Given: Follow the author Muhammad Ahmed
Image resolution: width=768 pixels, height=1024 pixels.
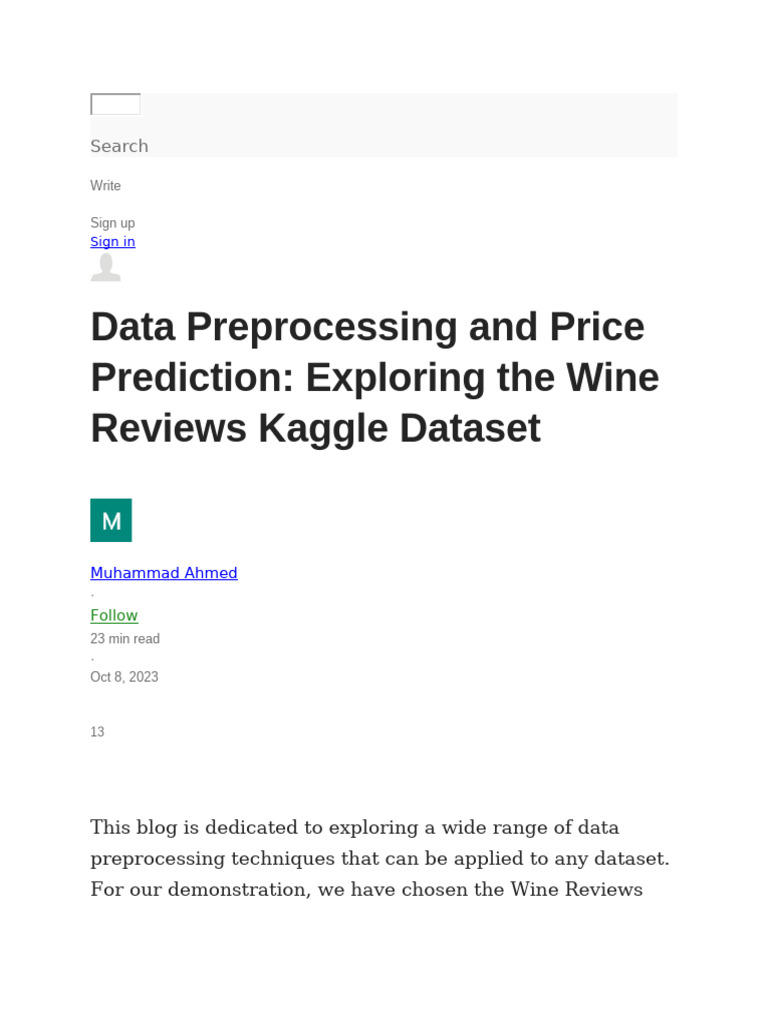Looking at the screenshot, I should [x=114, y=616].
